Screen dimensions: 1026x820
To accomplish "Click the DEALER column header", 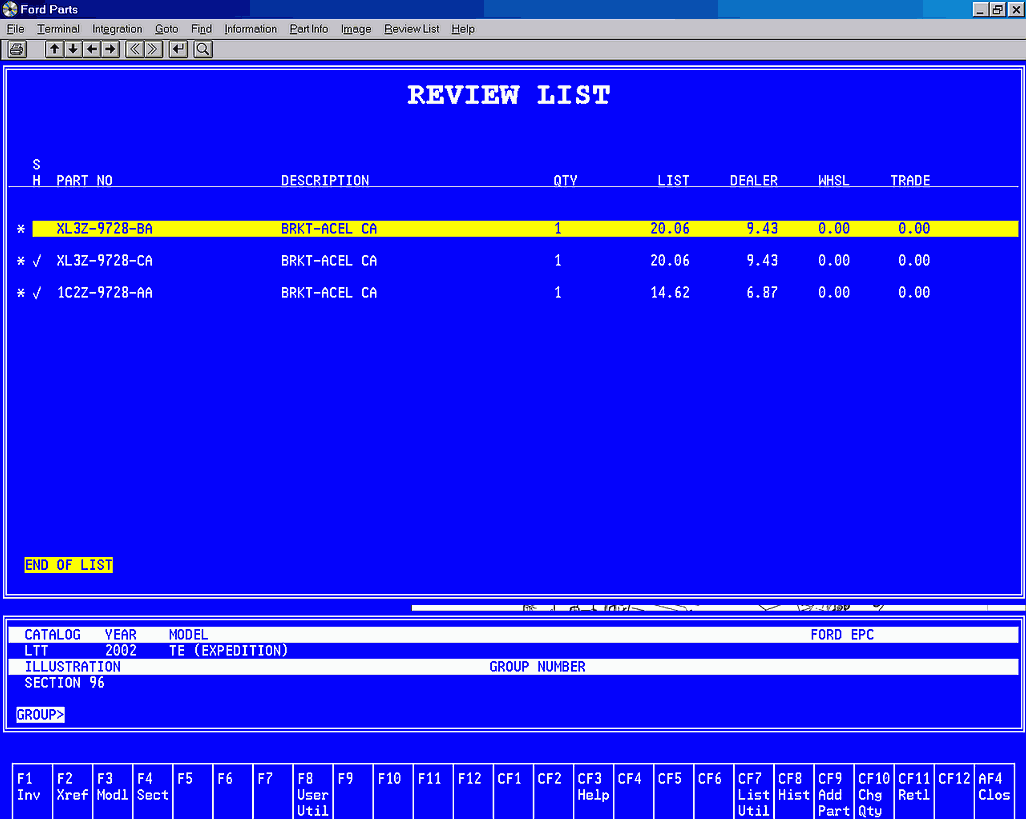I will point(754,181).
